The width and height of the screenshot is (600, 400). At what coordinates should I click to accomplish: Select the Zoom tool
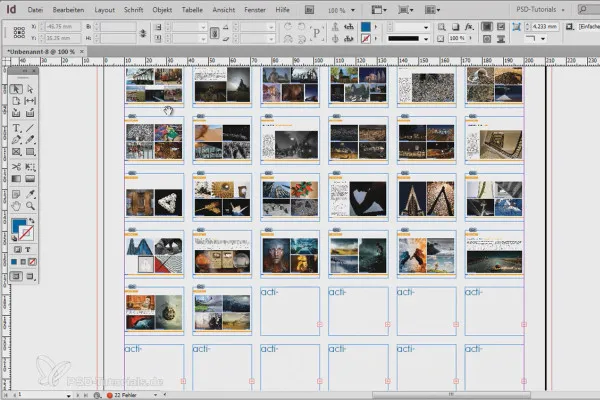click(x=30, y=206)
